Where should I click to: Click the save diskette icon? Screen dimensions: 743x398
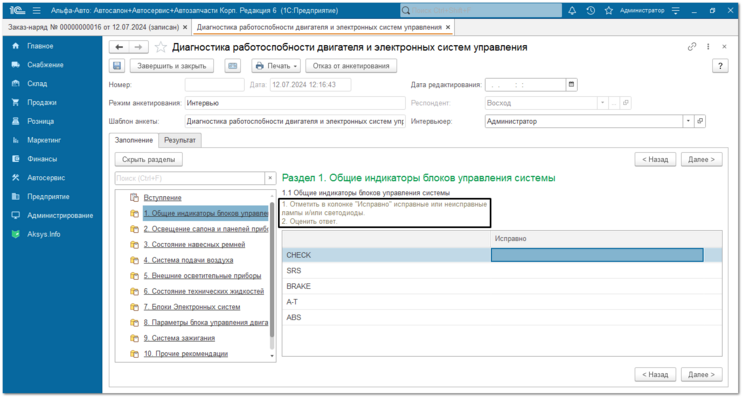(117, 66)
